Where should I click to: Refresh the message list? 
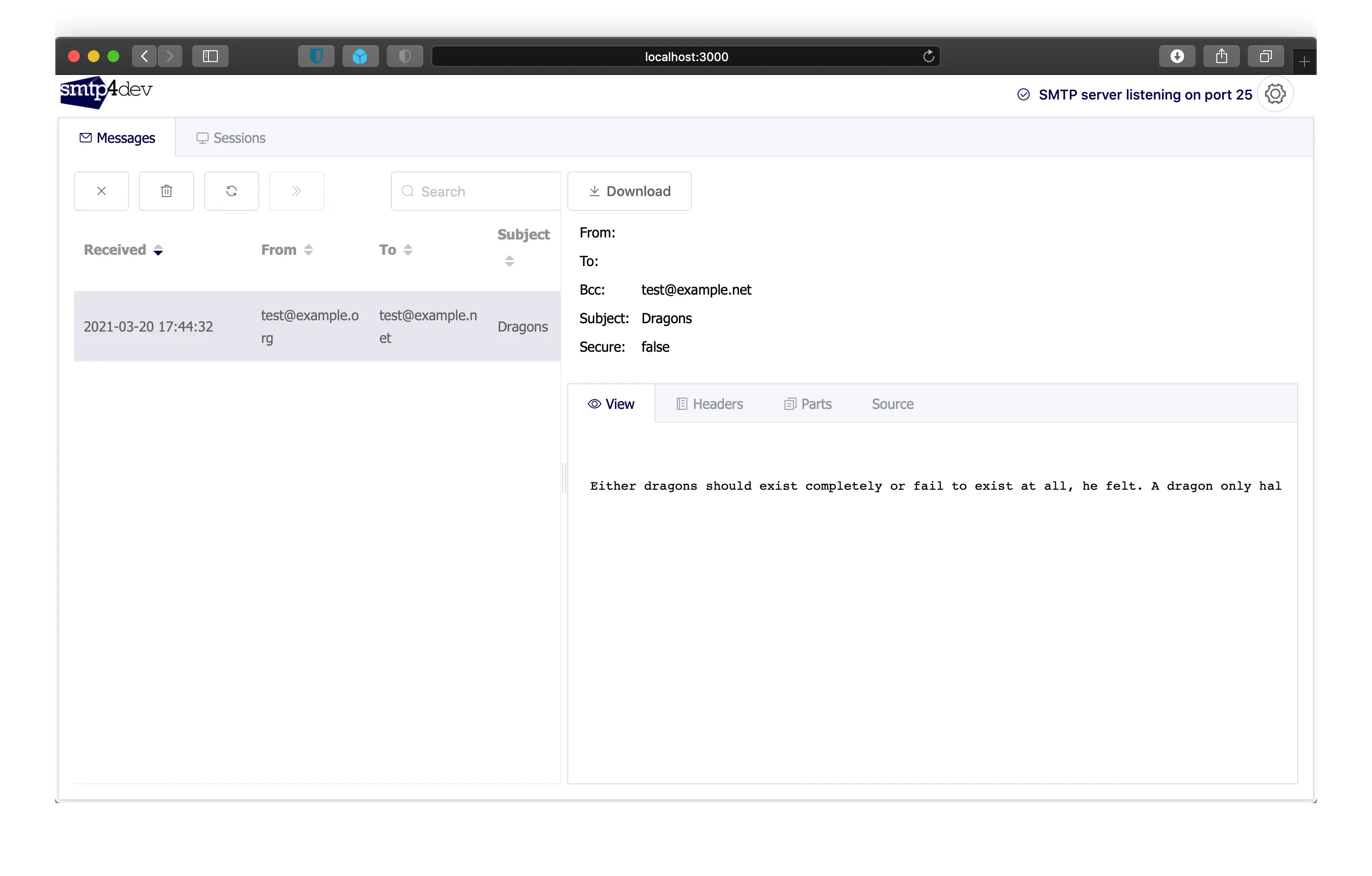231,191
